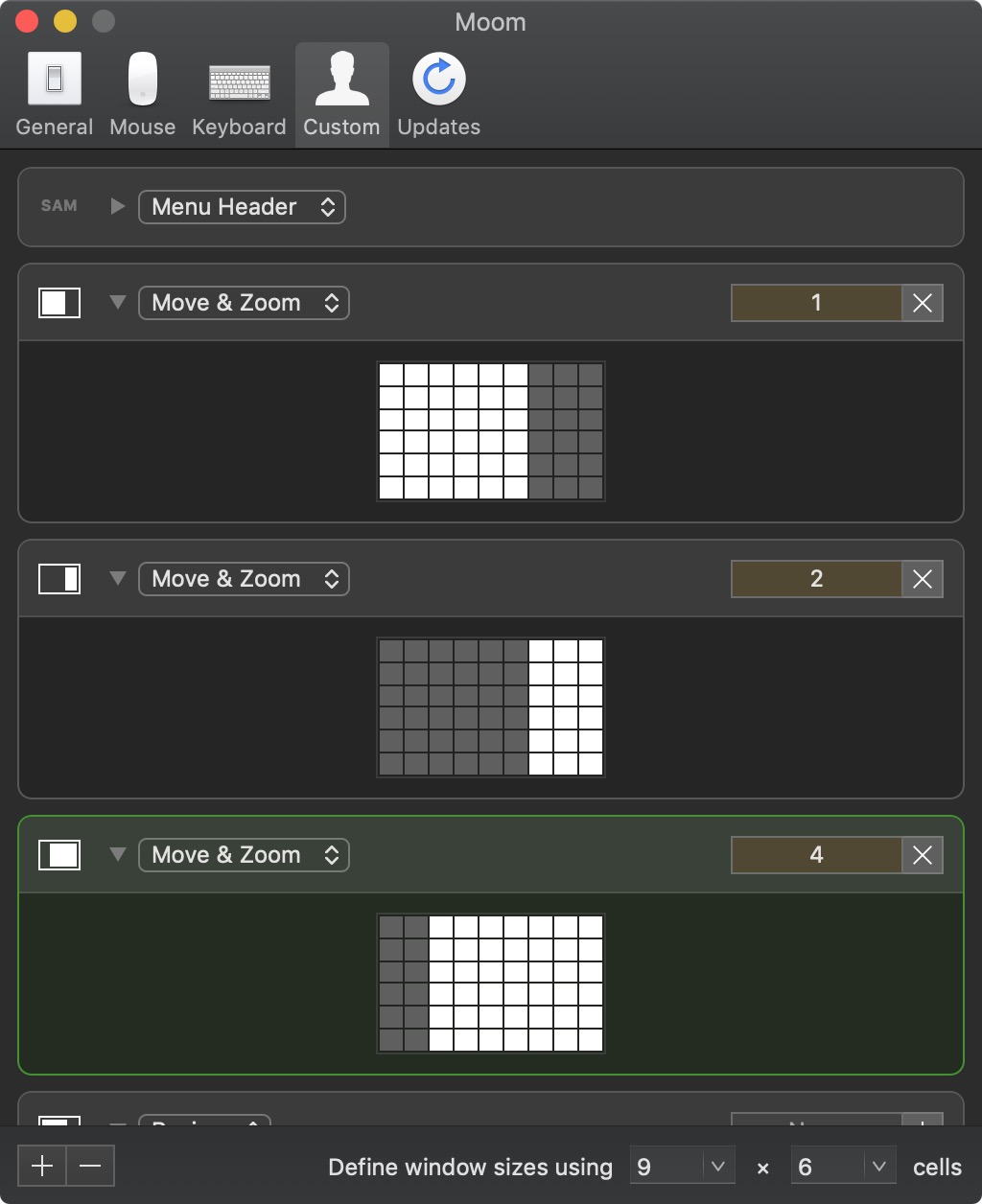Go to the Updates tab

tap(439, 95)
